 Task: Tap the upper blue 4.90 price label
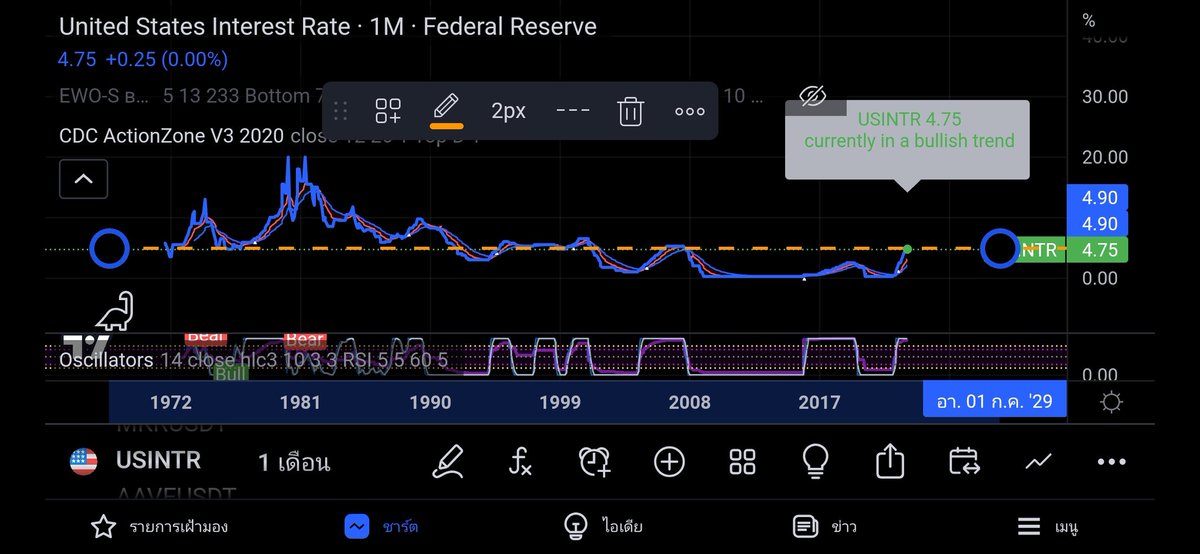click(x=1097, y=197)
